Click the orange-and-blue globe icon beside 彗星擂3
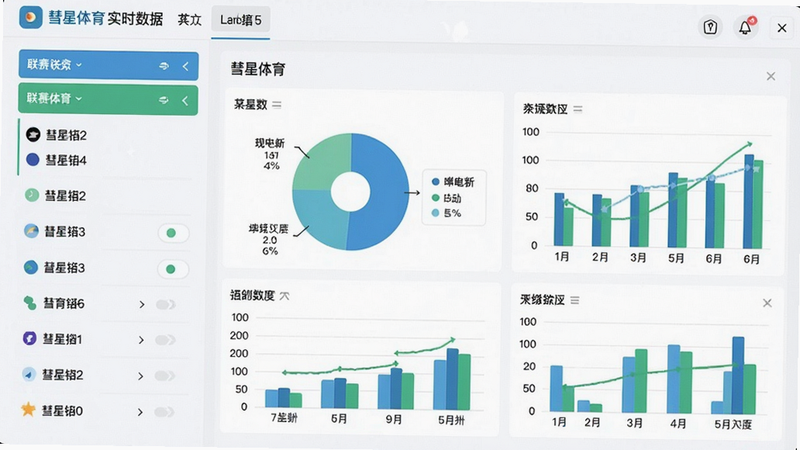 pyautogui.click(x=31, y=231)
